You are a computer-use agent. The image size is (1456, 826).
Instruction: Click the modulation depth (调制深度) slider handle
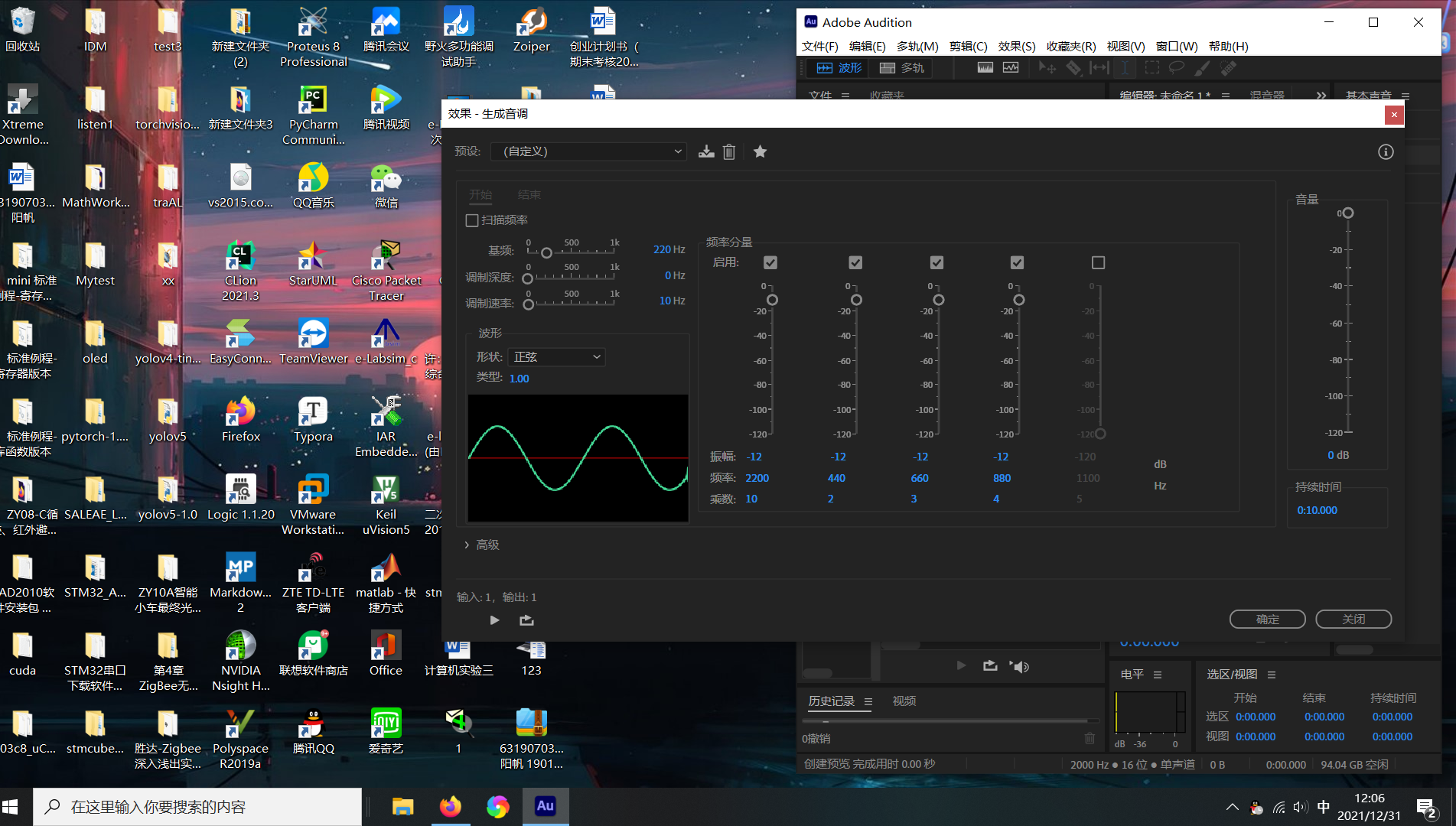point(527,278)
